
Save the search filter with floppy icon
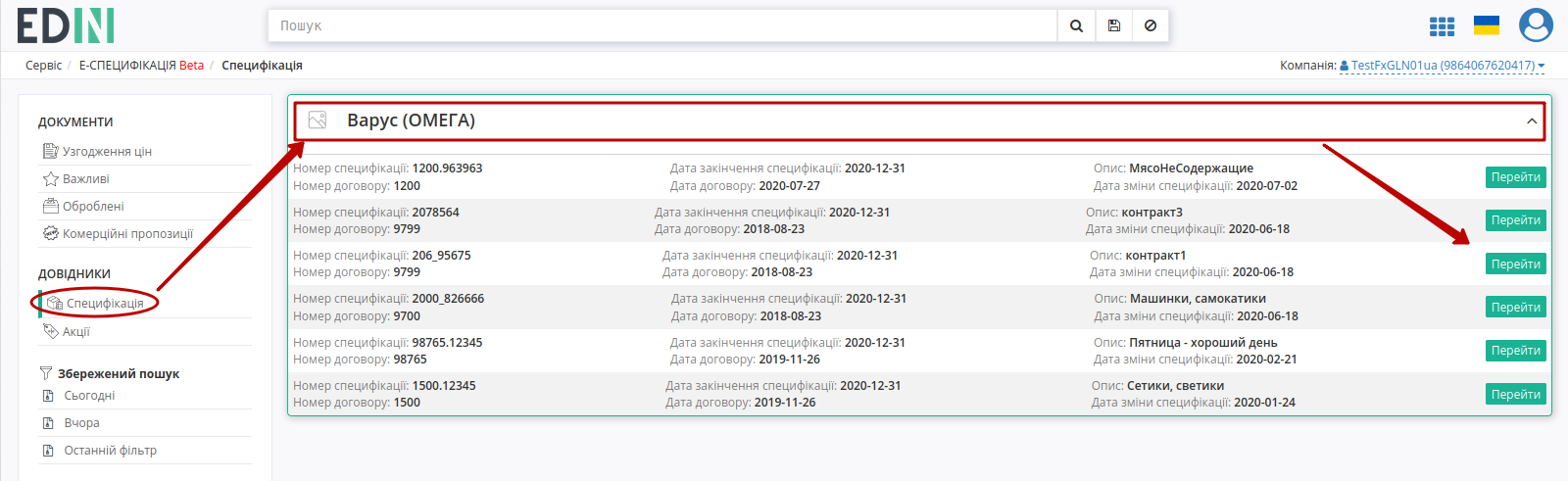click(x=1113, y=26)
